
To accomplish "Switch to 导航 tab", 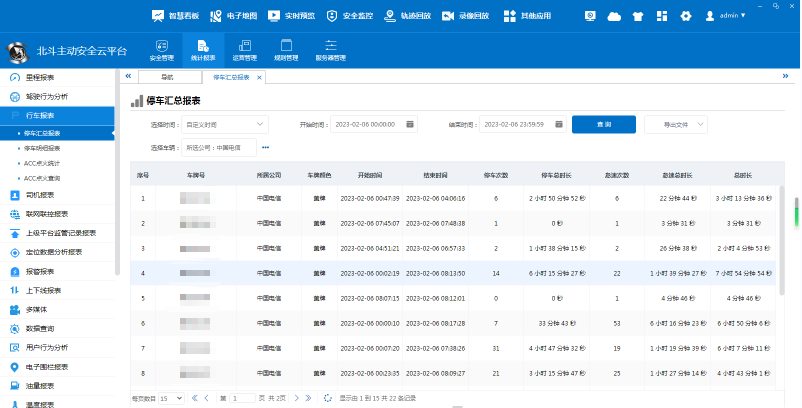I will click(167, 76).
